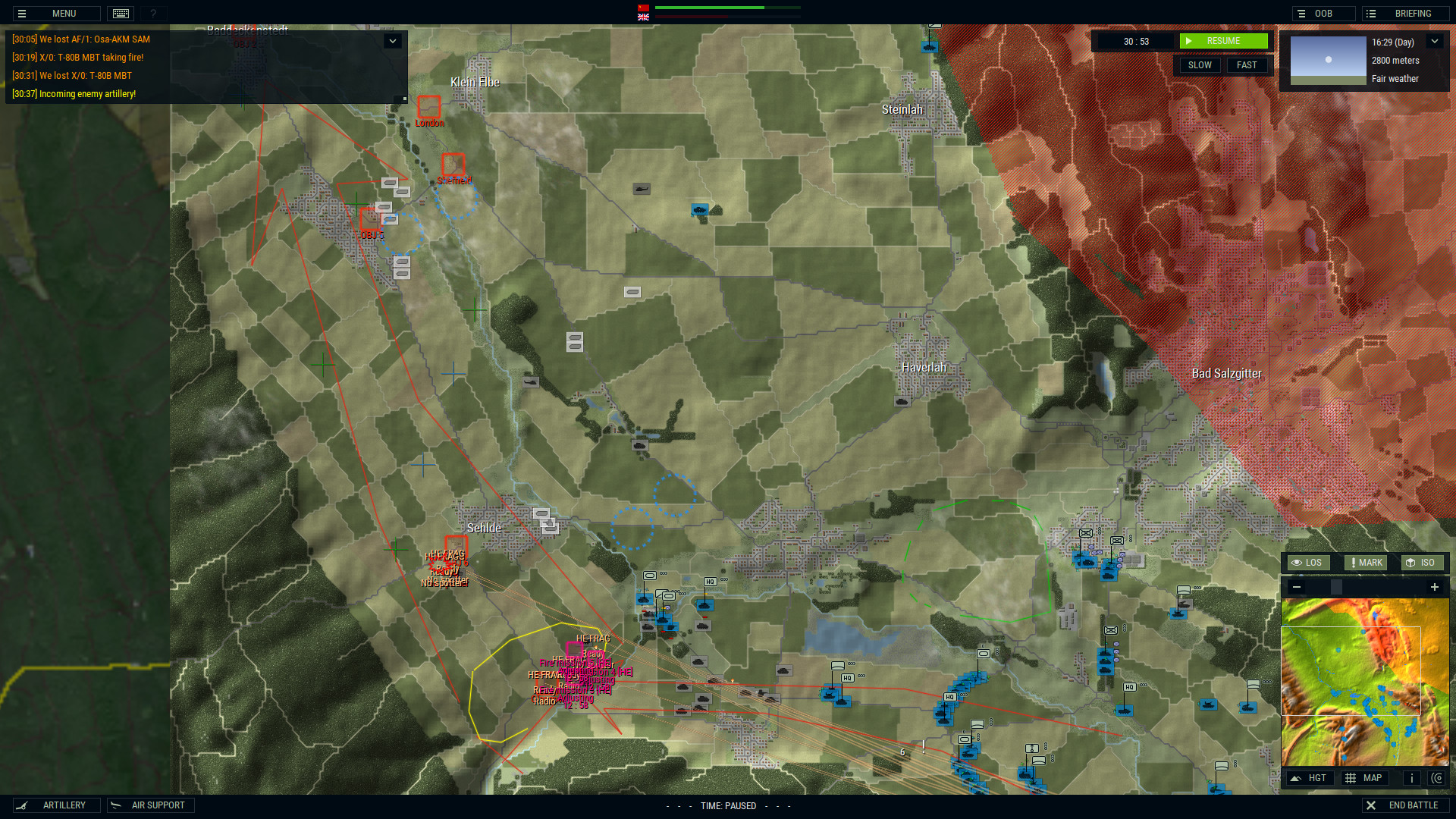Open the keyboard shortcuts icon
Image resolution: width=1456 pixels, height=819 pixels.
[121, 14]
